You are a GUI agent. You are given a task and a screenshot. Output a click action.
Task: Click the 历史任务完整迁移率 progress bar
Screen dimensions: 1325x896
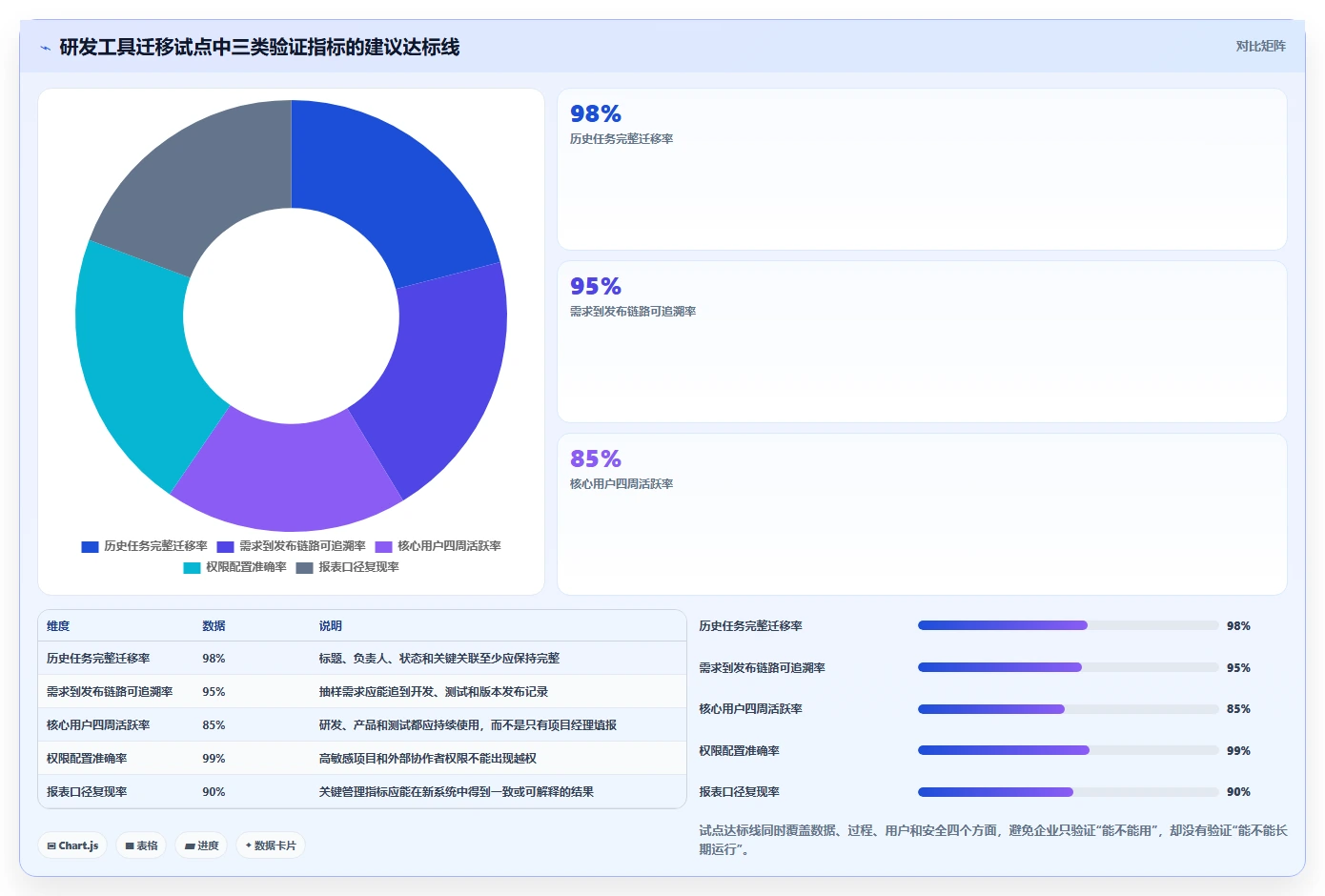1068,625
